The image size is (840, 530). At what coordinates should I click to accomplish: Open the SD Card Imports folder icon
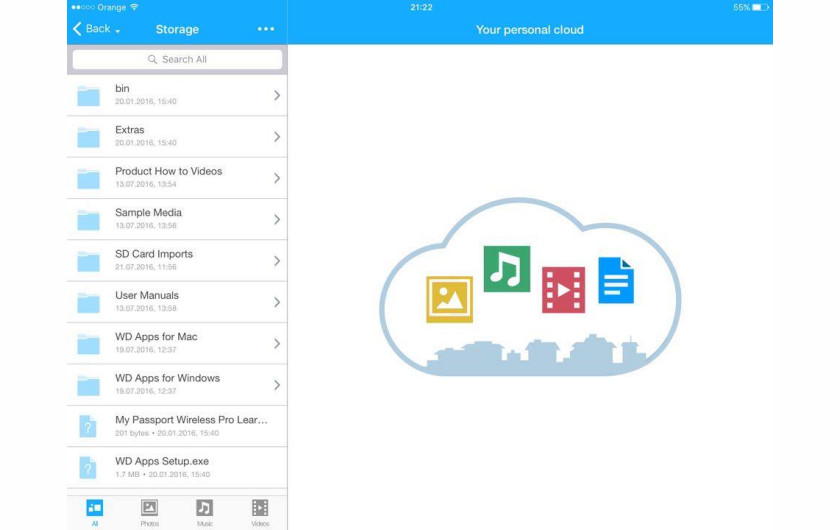(x=88, y=261)
